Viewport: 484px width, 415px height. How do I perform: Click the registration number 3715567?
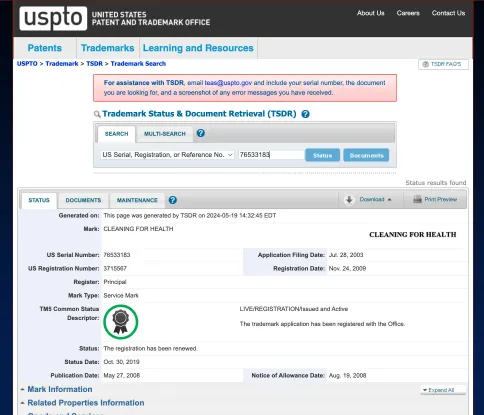pyautogui.click(x=115, y=268)
